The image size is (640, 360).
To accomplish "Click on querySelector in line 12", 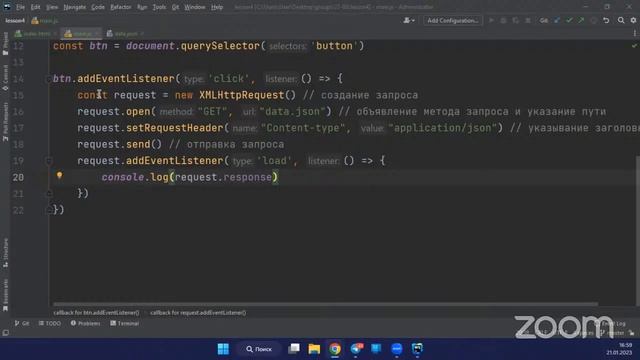I will (x=220, y=46).
